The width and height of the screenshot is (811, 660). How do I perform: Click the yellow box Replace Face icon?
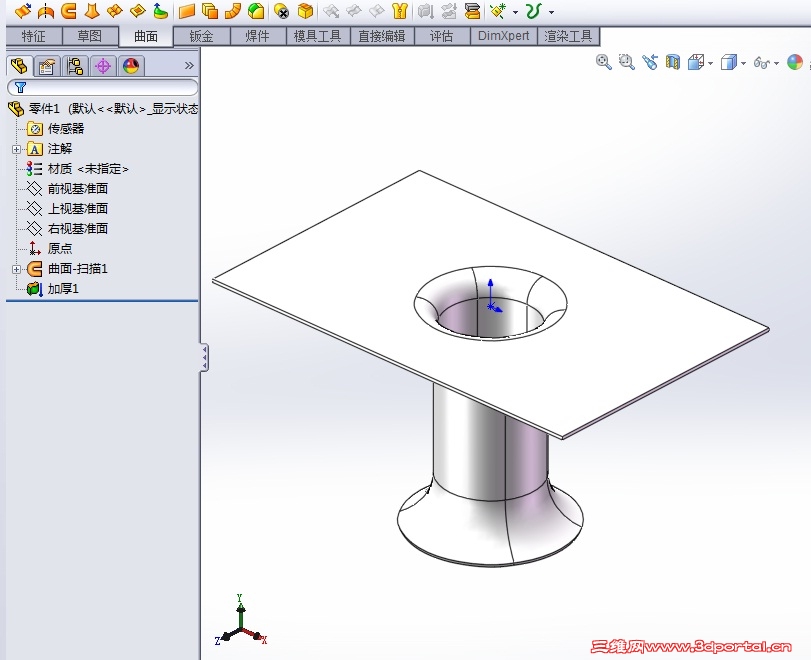[x=305, y=10]
